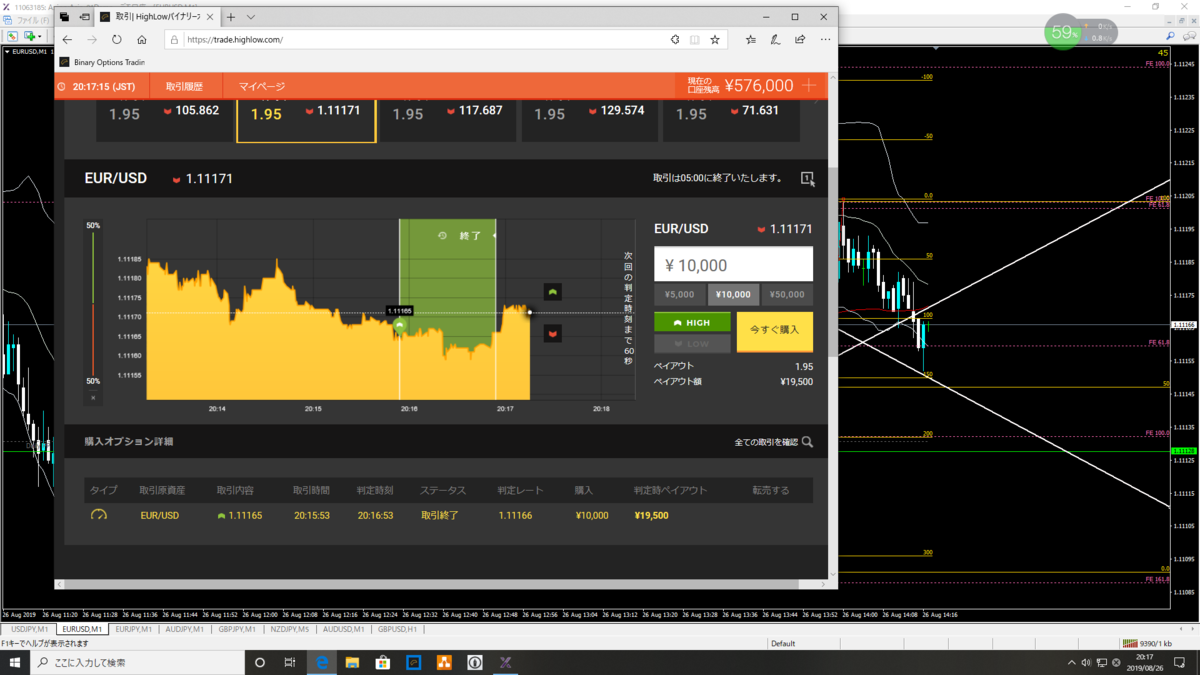
Task: Open File Explorer from the taskbar
Action: coord(352,662)
